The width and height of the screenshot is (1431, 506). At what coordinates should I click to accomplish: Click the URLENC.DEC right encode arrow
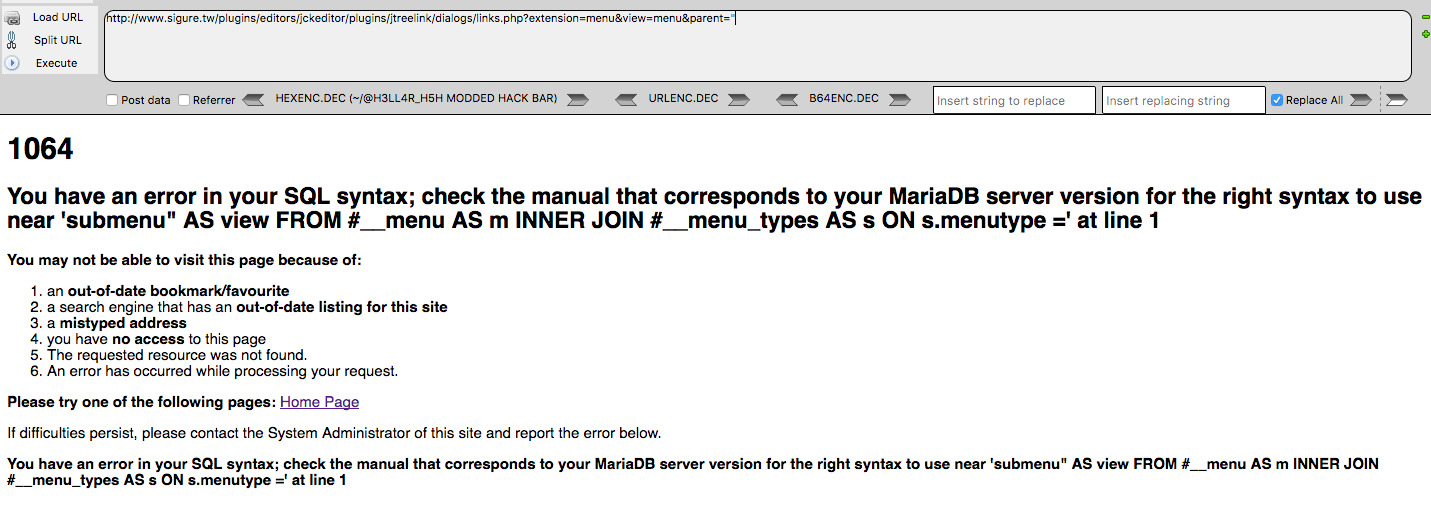point(739,99)
